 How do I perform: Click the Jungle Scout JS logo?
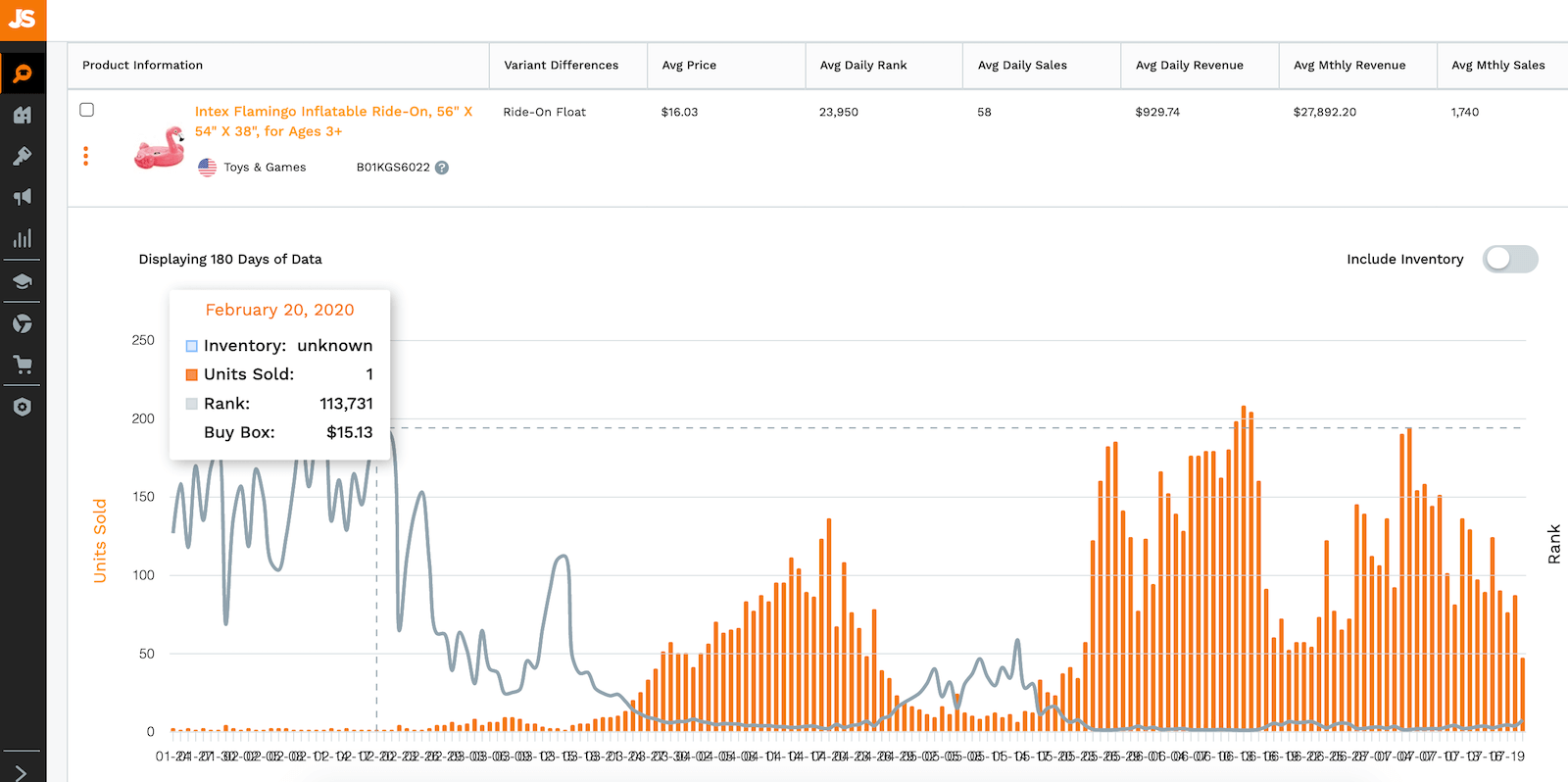[23, 20]
